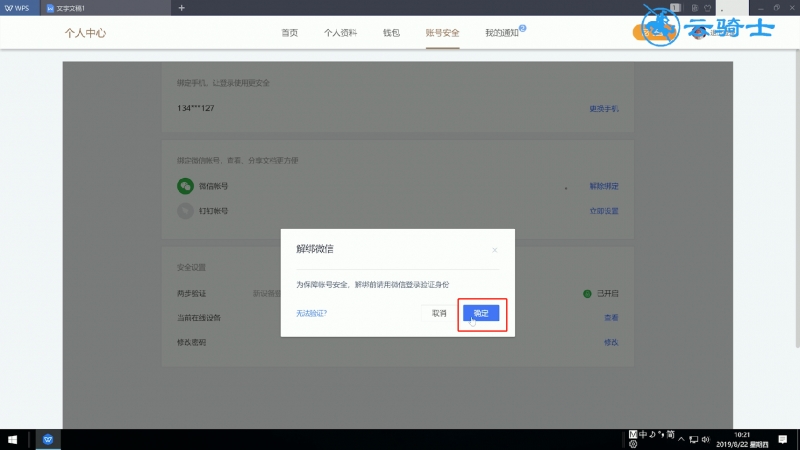Click the green WeChat account icon
This screenshot has height=450, width=800.
pos(185,186)
